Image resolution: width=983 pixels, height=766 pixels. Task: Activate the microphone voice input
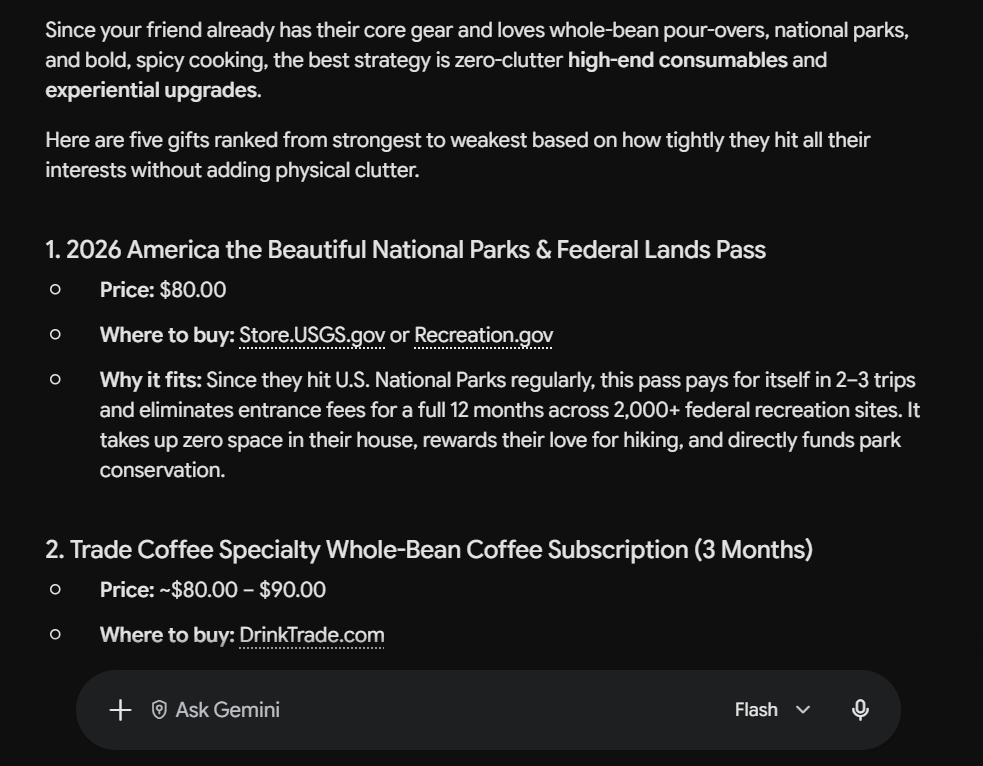pos(860,710)
